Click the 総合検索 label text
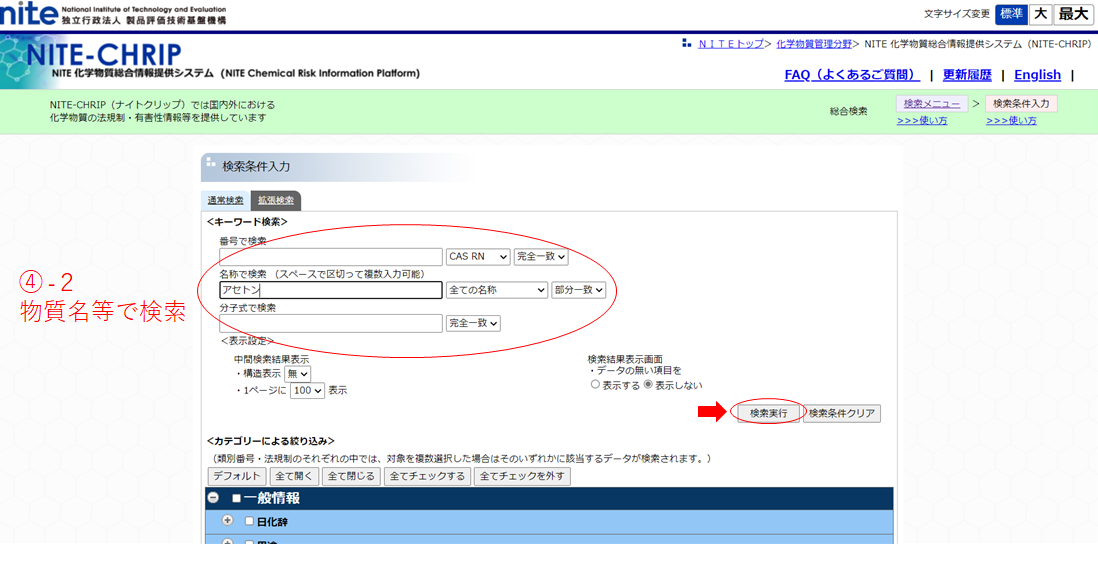The width and height of the screenshot is (1098, 581). pos(849,111)
